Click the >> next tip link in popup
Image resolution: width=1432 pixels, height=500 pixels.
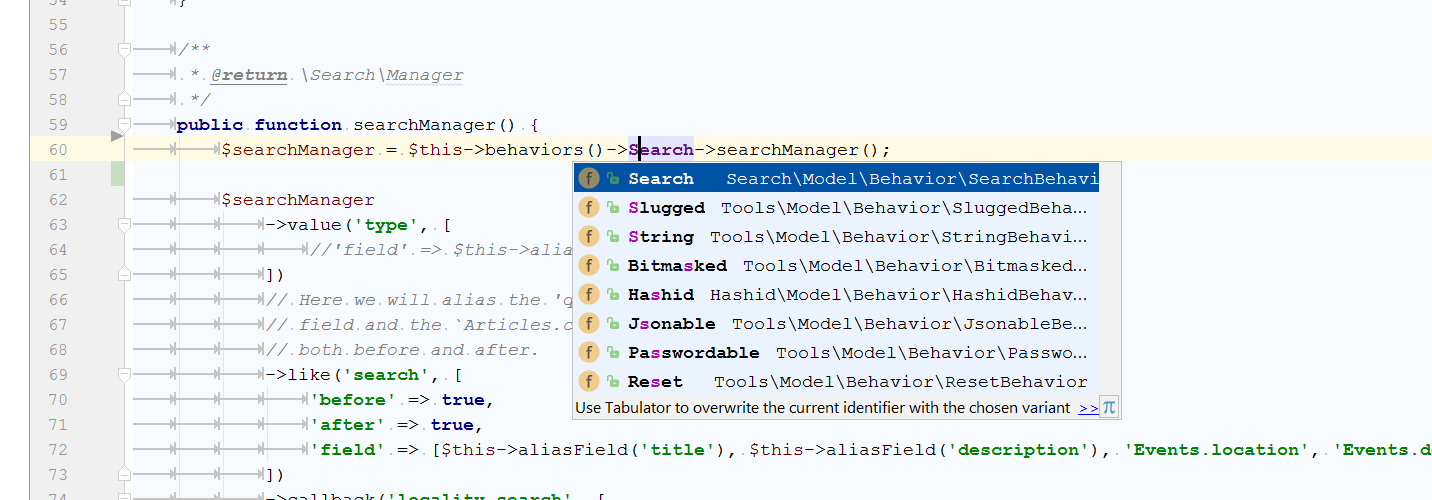pyautogui.click(x=1088, y=408)
